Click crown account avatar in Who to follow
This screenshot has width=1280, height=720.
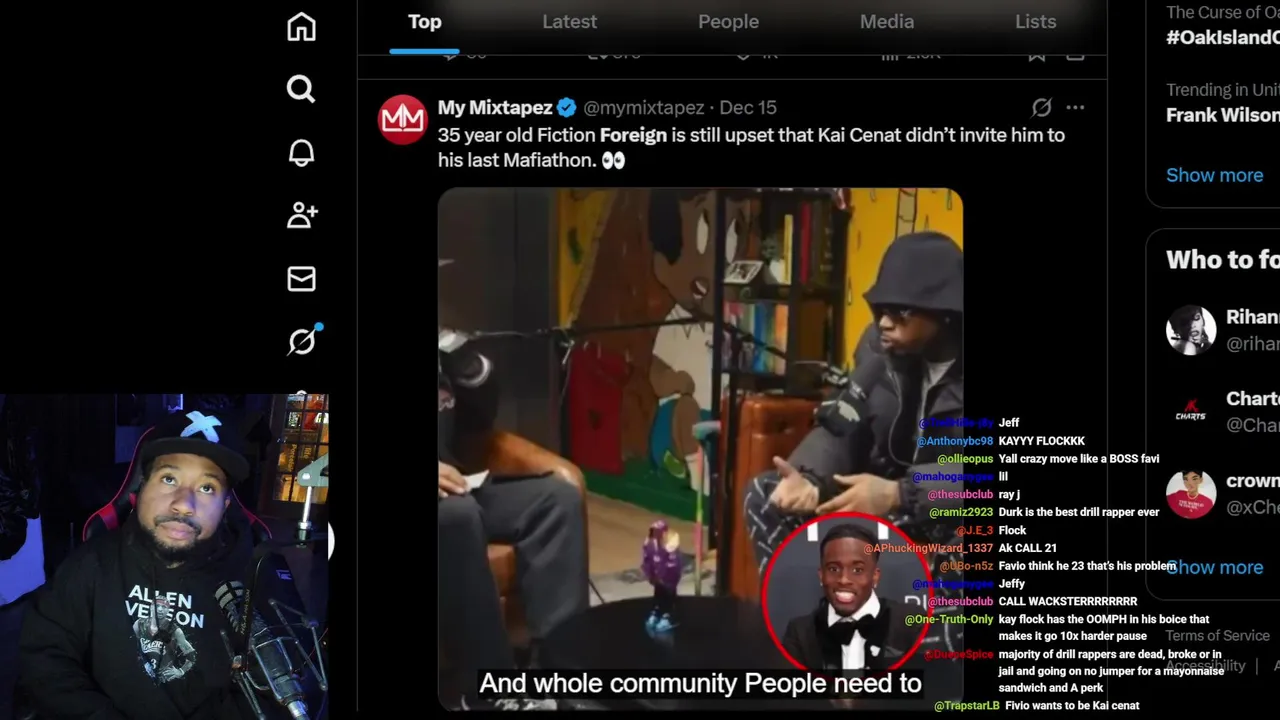point(1191,494)
